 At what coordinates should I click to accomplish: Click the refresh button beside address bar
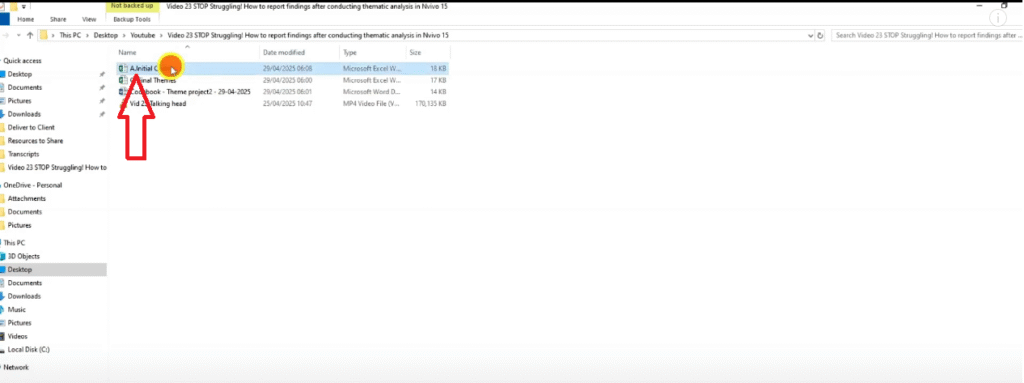tap(821, 35)
